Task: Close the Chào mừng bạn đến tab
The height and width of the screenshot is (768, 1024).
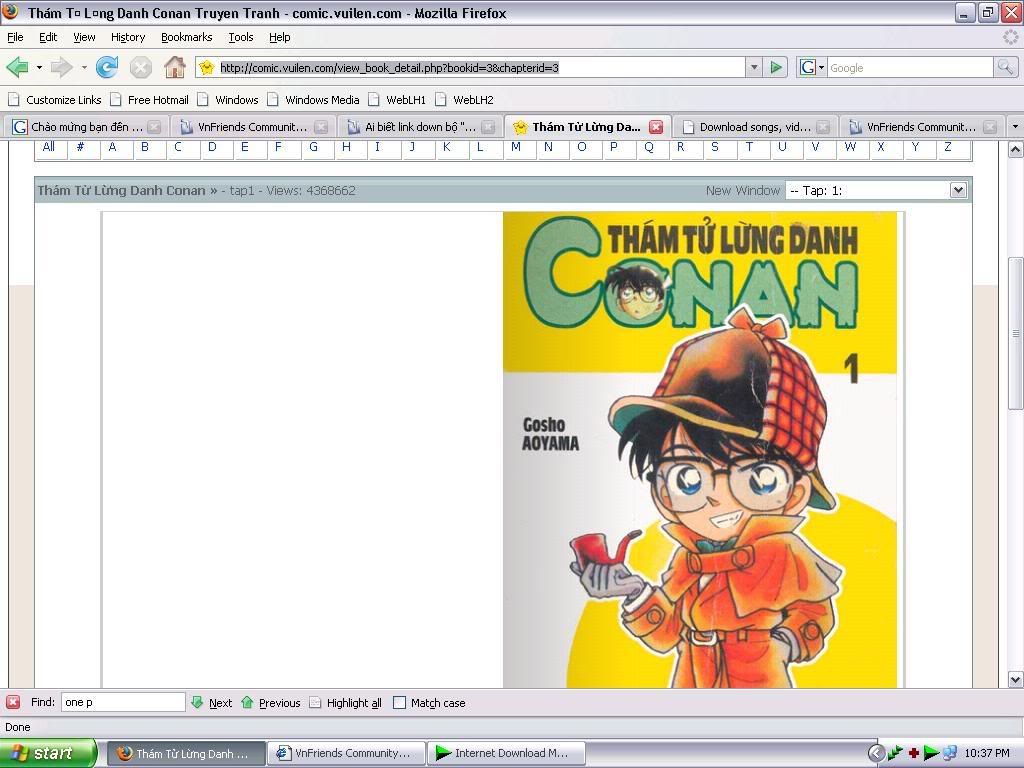Action: coord(154,127)
